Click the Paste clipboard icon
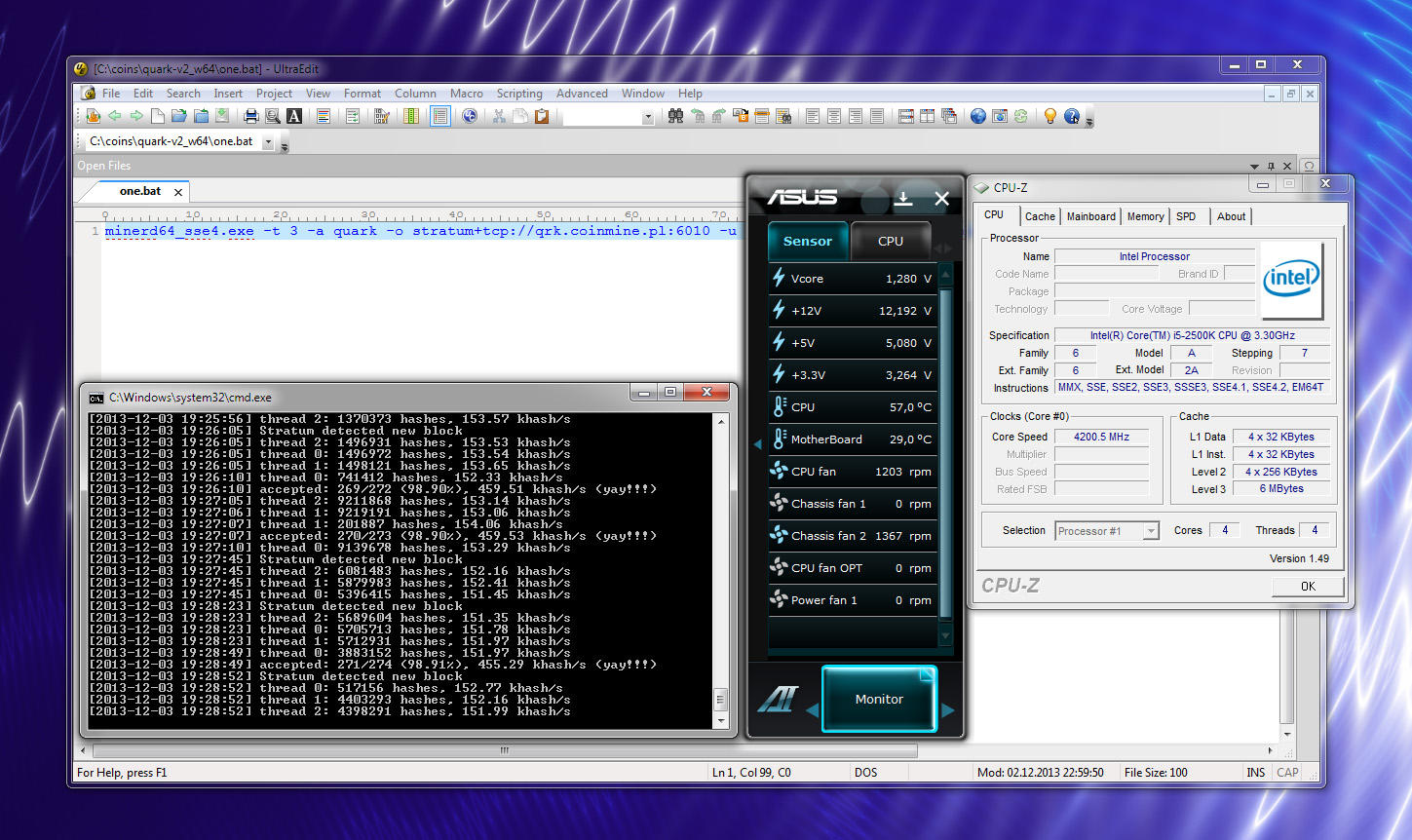Viewport: 1412px width, 840px height. [x=542, y=116]
